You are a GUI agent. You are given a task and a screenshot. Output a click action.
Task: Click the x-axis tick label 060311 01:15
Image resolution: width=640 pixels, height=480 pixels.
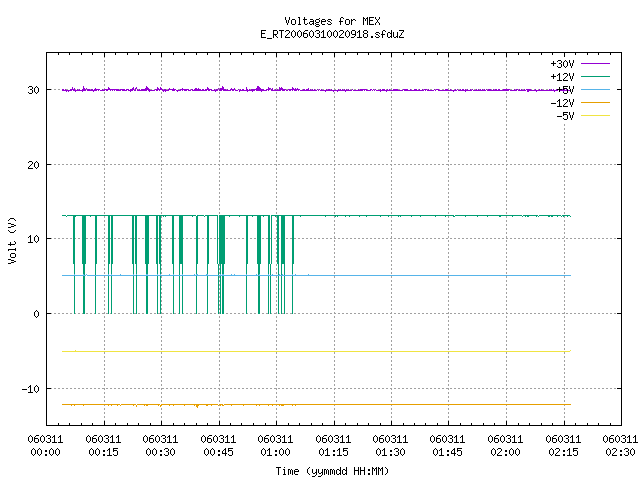pyautogui.click(x=333, y=446)
